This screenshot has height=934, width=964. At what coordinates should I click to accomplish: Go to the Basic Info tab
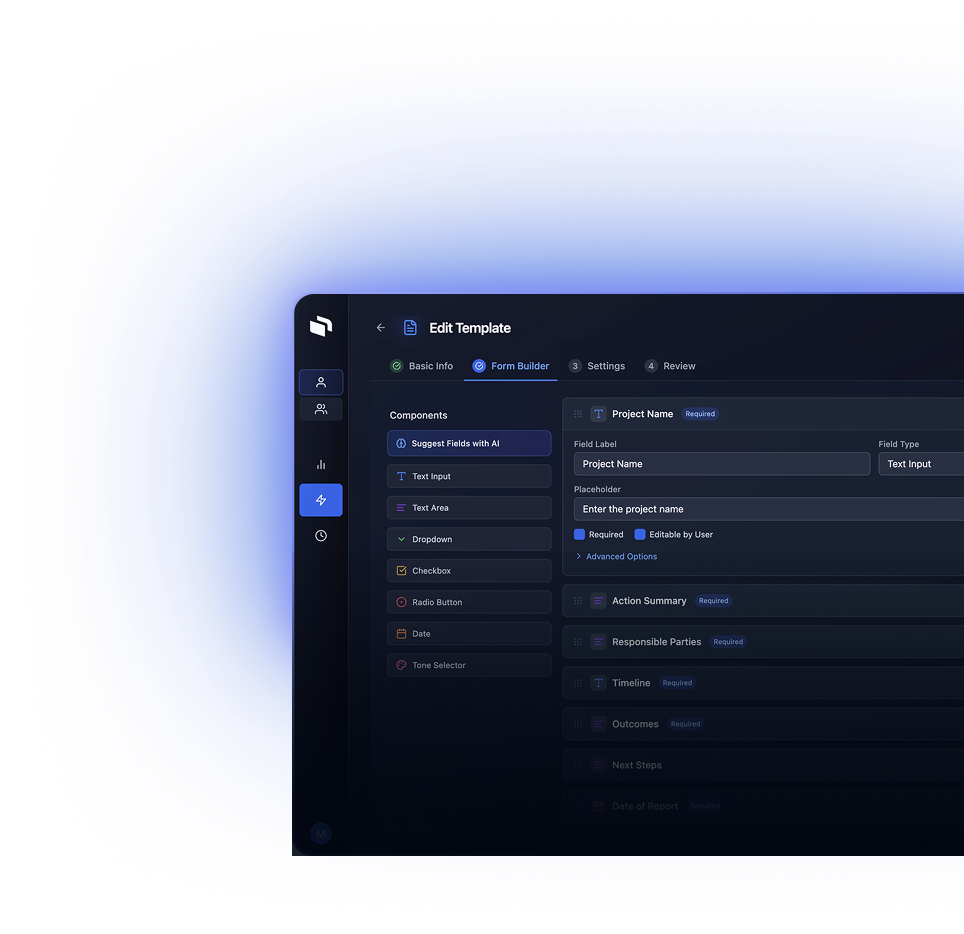pos(421,366)
